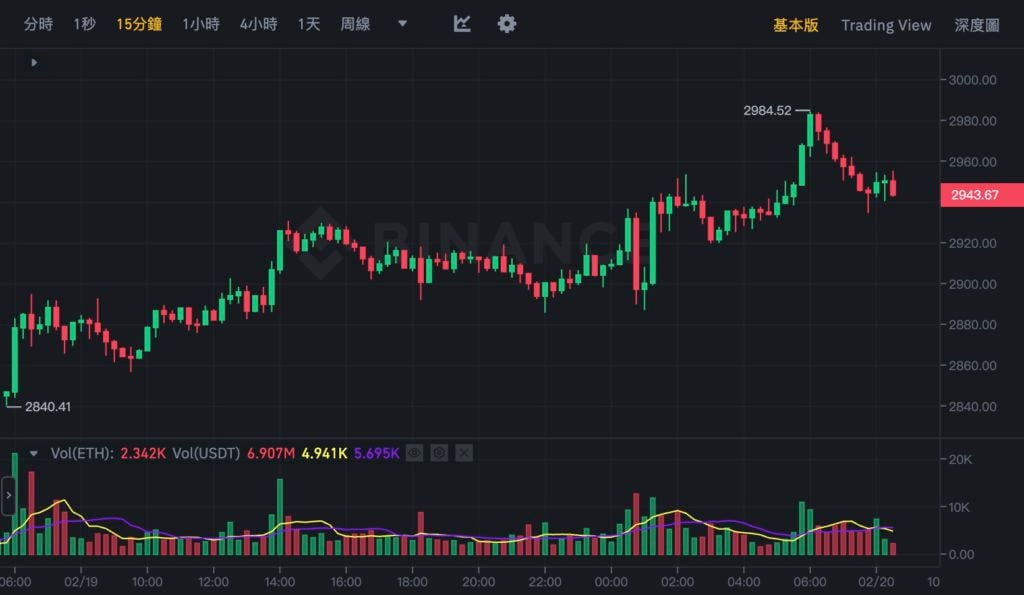Expand the small triangle at chart top-left
Image resolution: width=1024 pixels, height=595 pixels.
point(34,63)
